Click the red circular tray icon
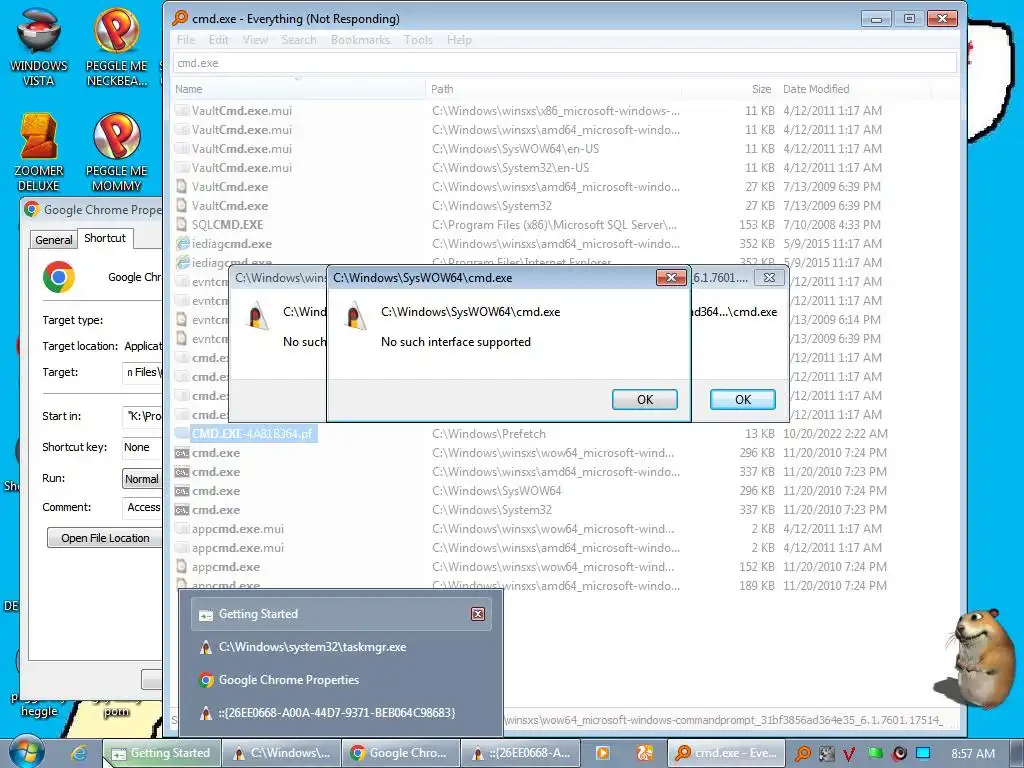Viewport: 1024px width, 768px height. tap(899, 753)
